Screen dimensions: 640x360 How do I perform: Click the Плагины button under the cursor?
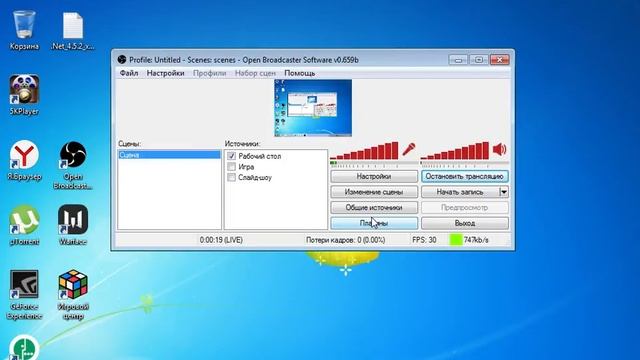tap(374, 223)
